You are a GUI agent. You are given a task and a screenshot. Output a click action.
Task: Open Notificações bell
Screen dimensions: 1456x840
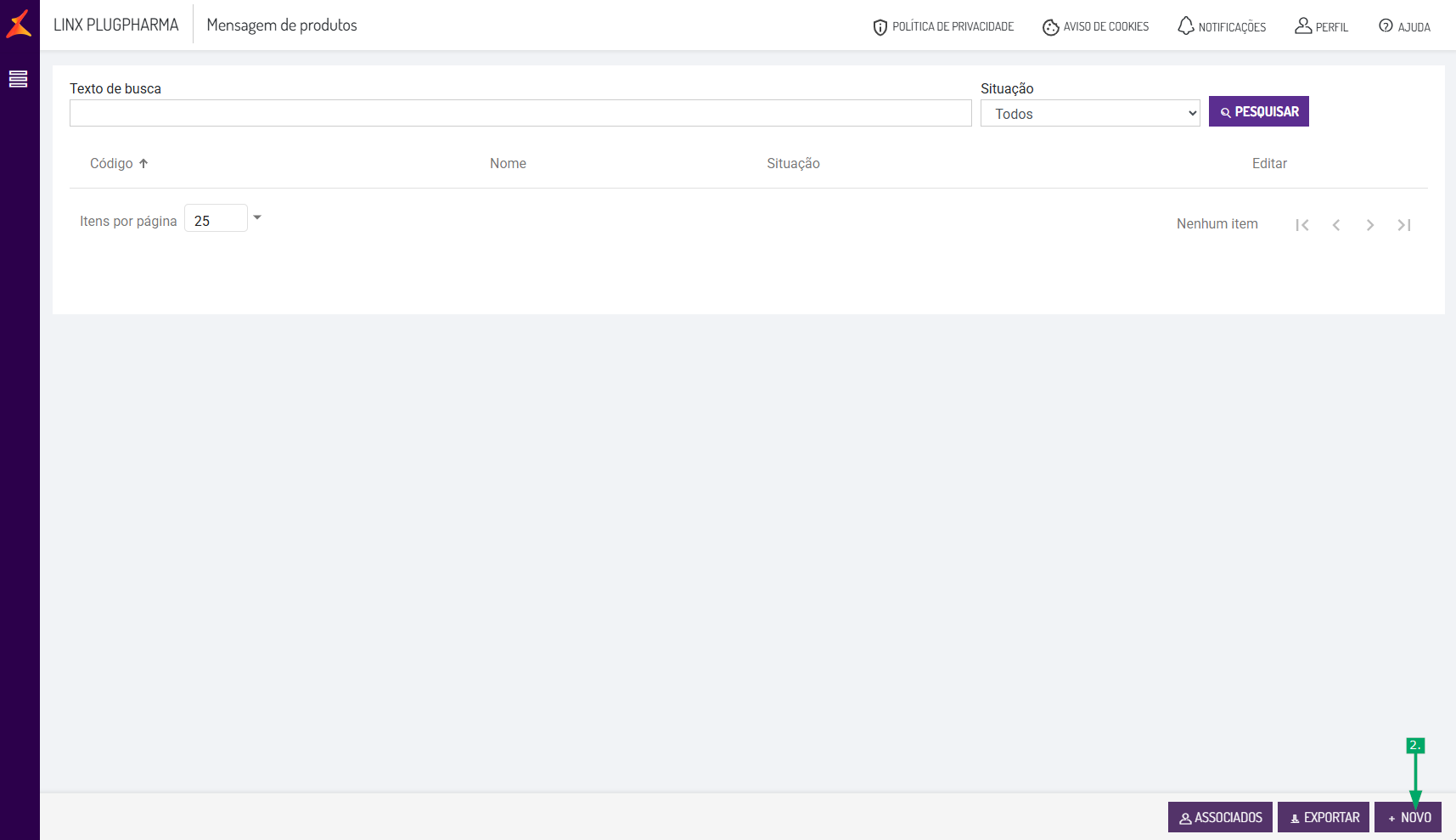click(x=1221, y=26)
